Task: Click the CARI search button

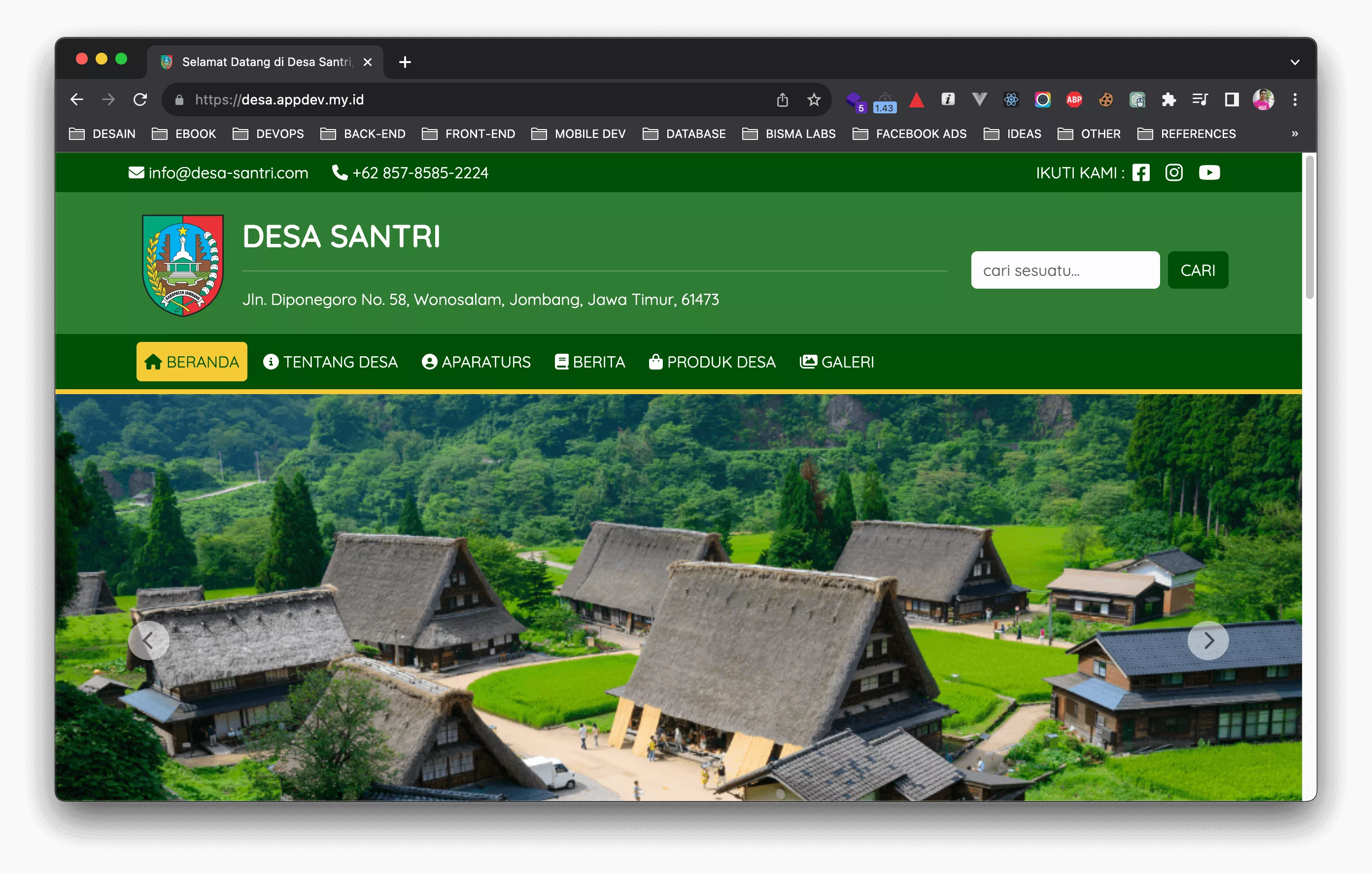Action: click(1198, 270)
